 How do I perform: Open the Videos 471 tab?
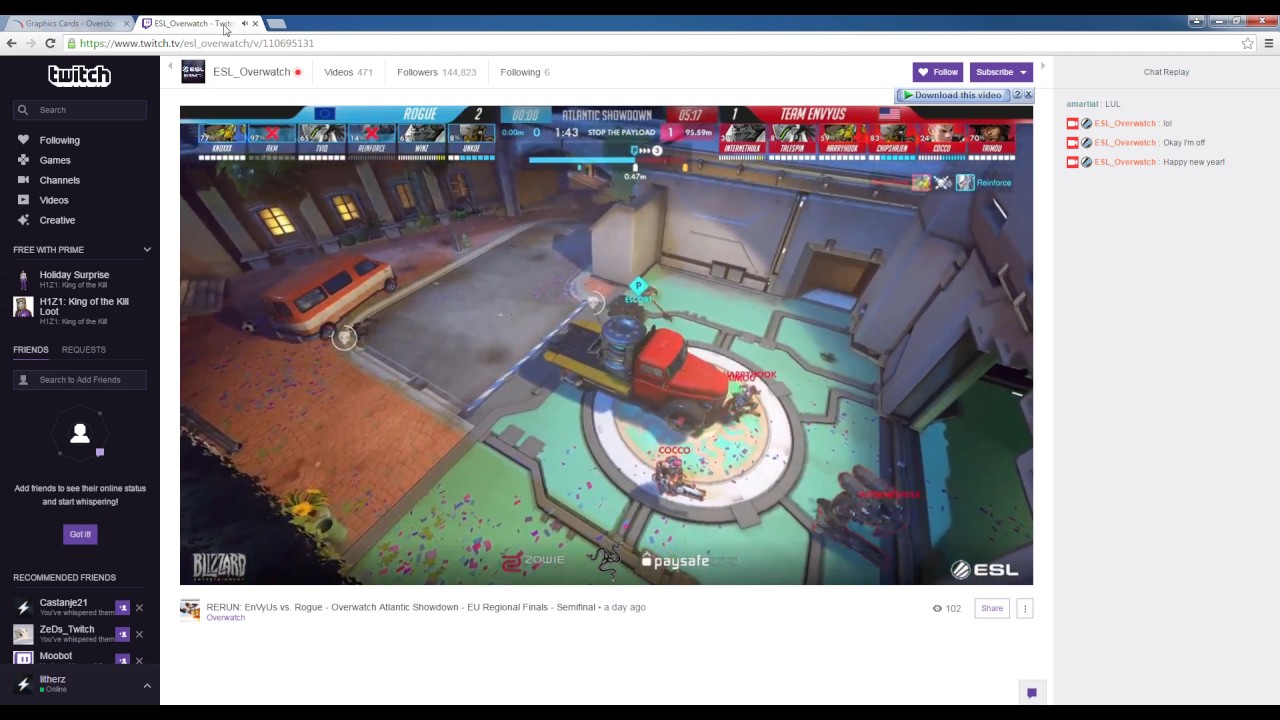click(348, 72)
